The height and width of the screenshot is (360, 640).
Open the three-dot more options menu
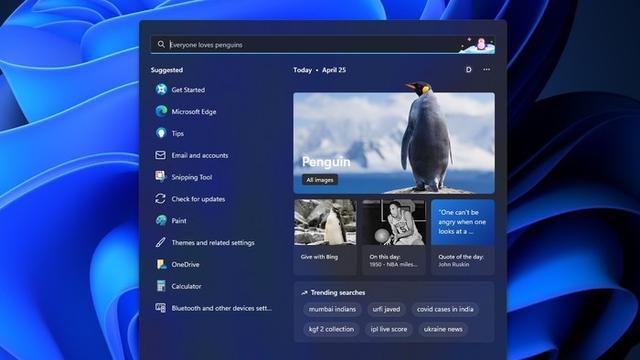click(487, 70)
